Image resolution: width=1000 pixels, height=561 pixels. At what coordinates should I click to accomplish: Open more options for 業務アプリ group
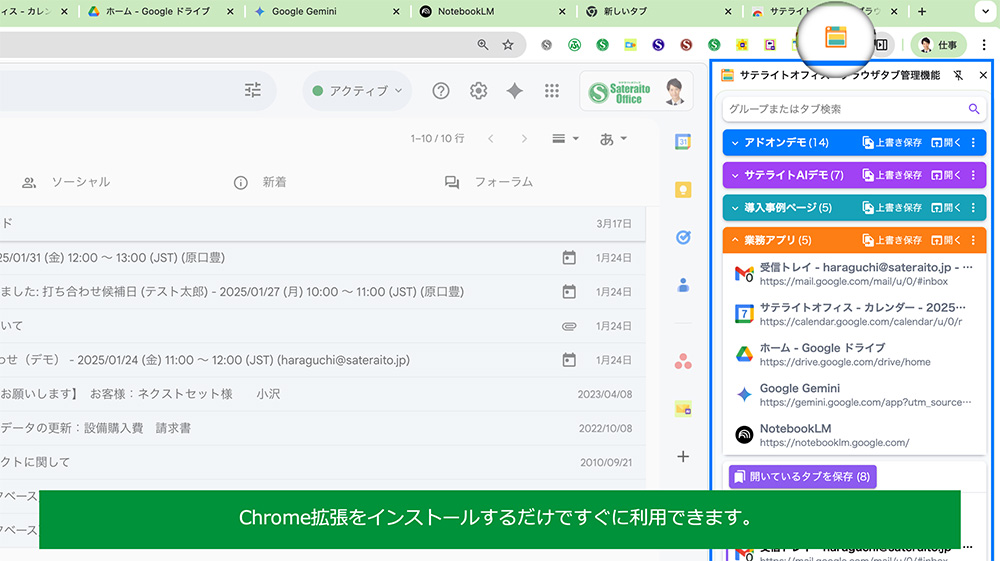pyautogui.click(x=973, y=240)
